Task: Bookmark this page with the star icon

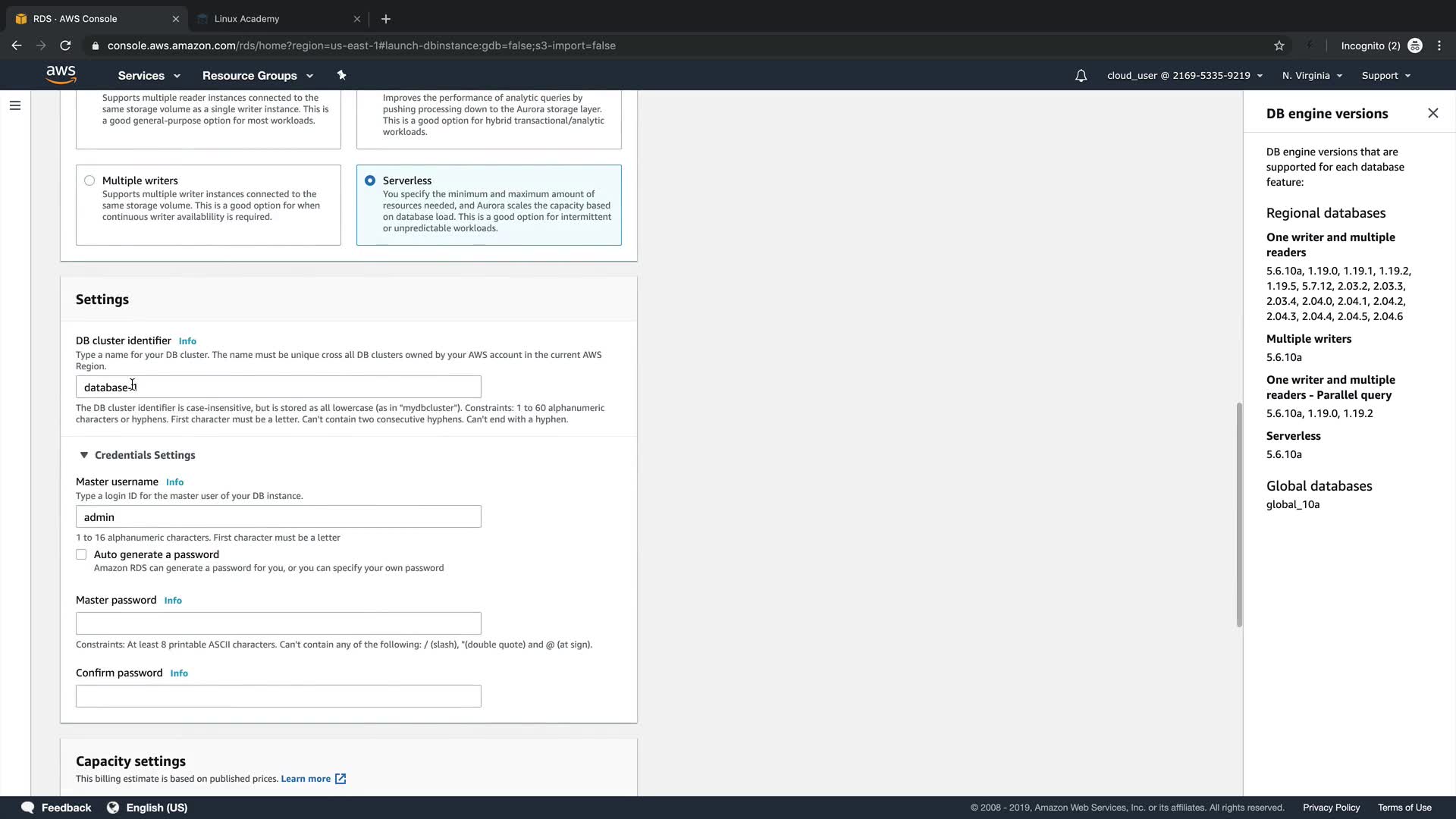Action: [x=1279, y=45]
